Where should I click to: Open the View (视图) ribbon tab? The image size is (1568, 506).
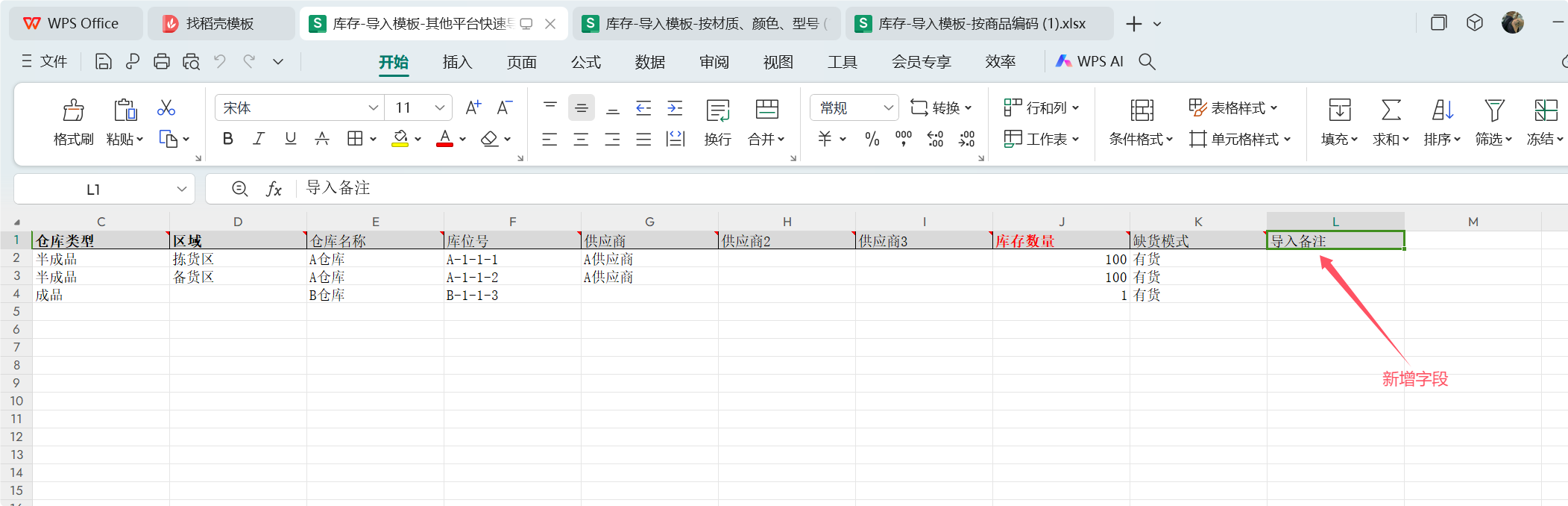coord(778,62)
